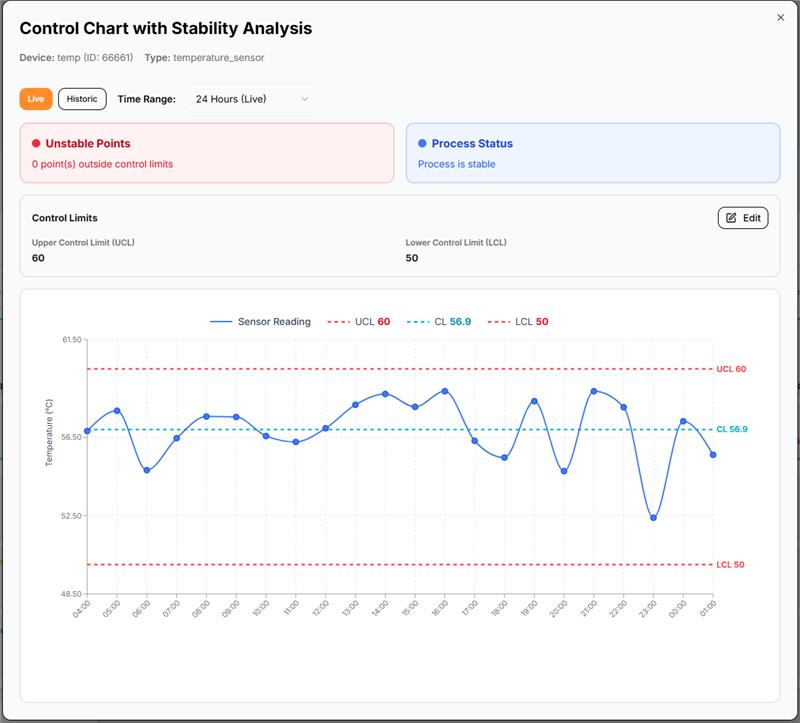The width and height of the screenshot is (800, 723).
Task: Click the Edit control limits button
Action: click(743, 217)
